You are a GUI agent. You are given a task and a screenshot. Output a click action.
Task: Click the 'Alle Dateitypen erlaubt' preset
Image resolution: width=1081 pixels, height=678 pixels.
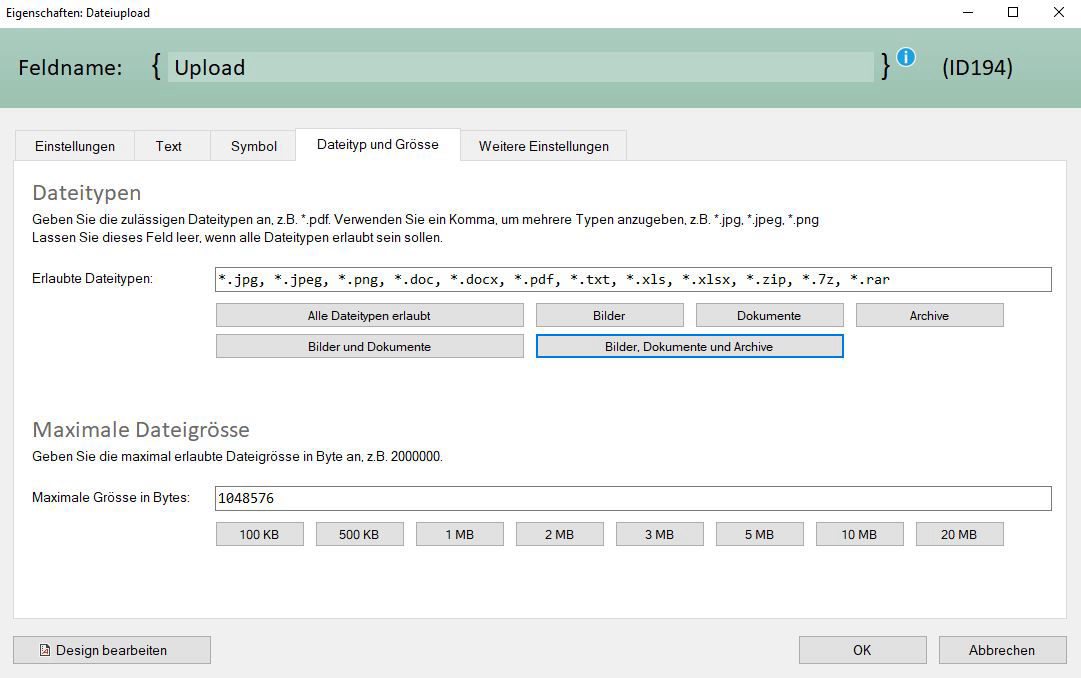(x=369, y=314)
